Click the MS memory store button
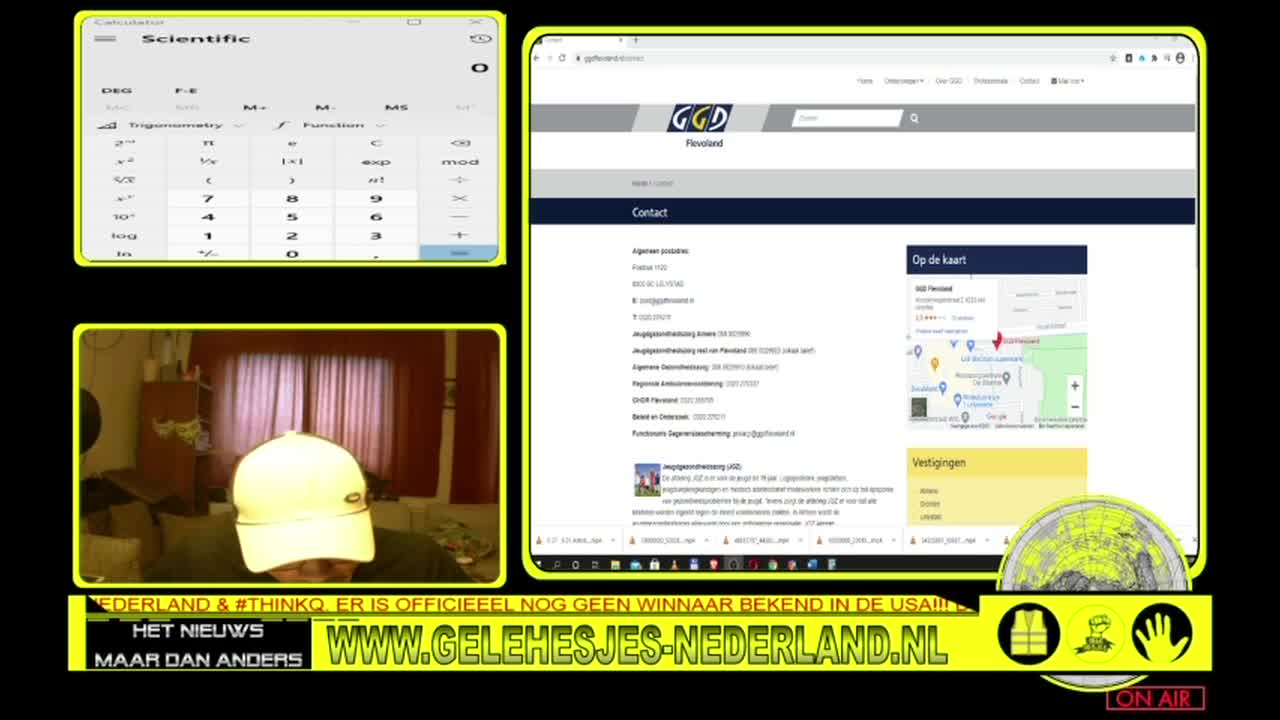1280x720 pixels. [396, 107]
